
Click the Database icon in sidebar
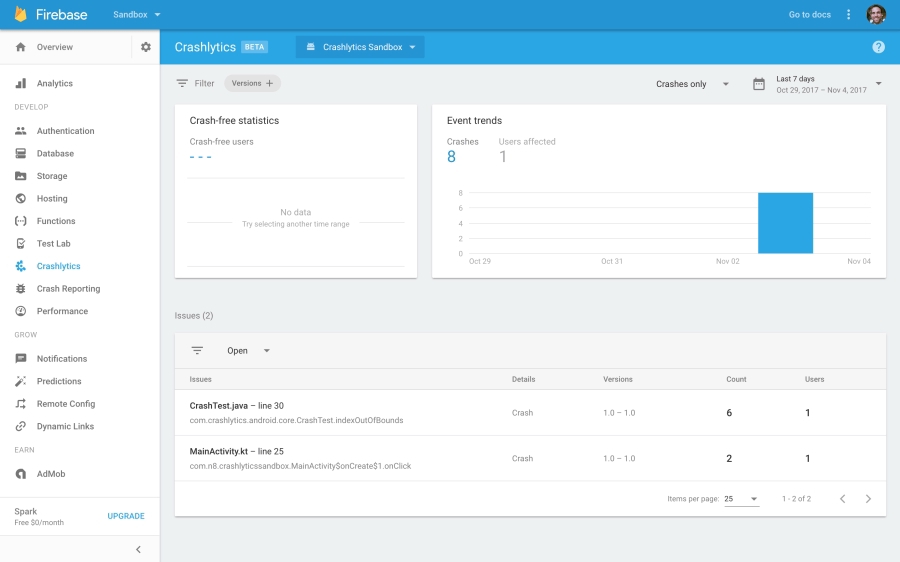21,153
